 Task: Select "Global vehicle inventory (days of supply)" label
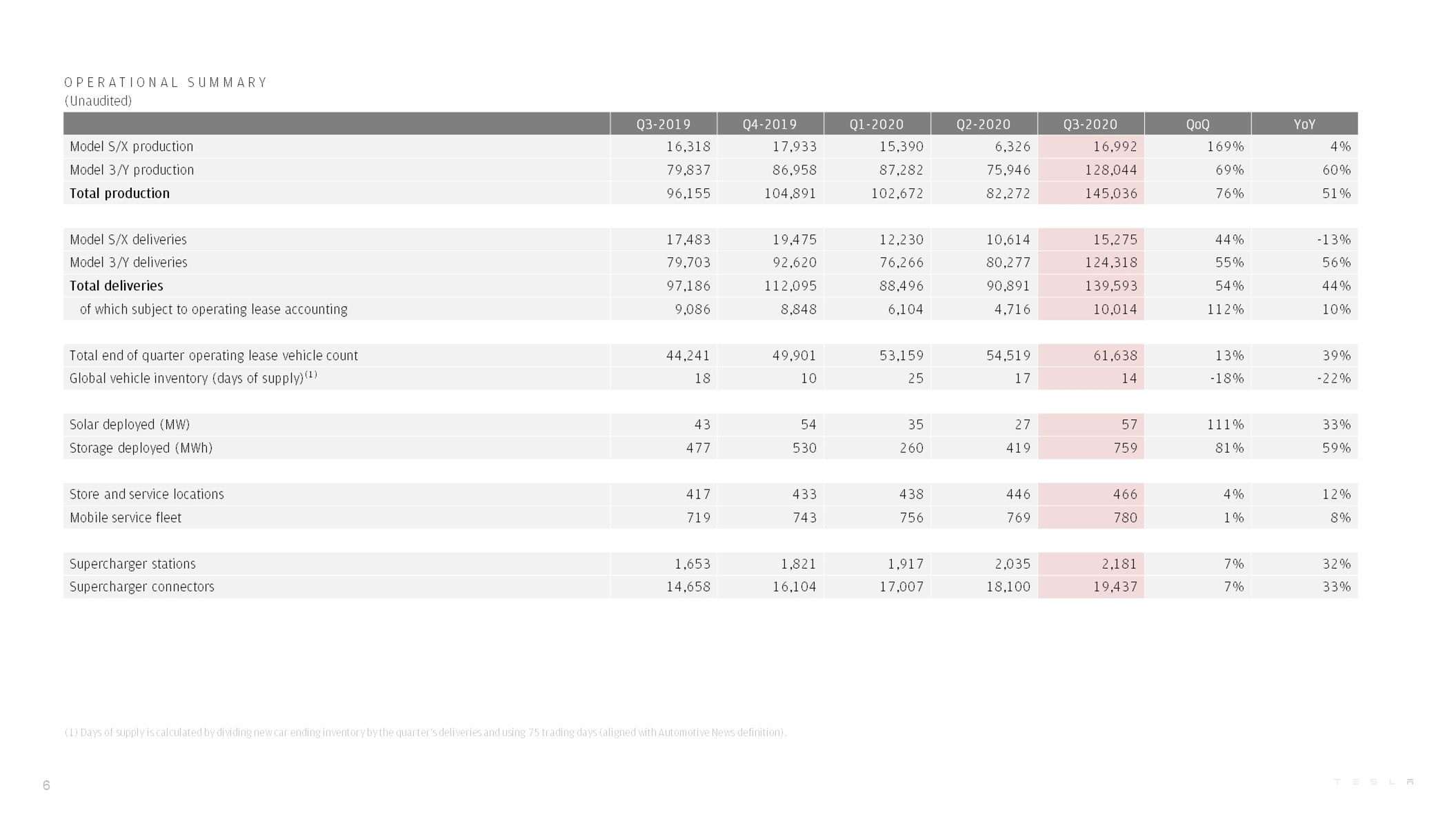tap(193, 378)
